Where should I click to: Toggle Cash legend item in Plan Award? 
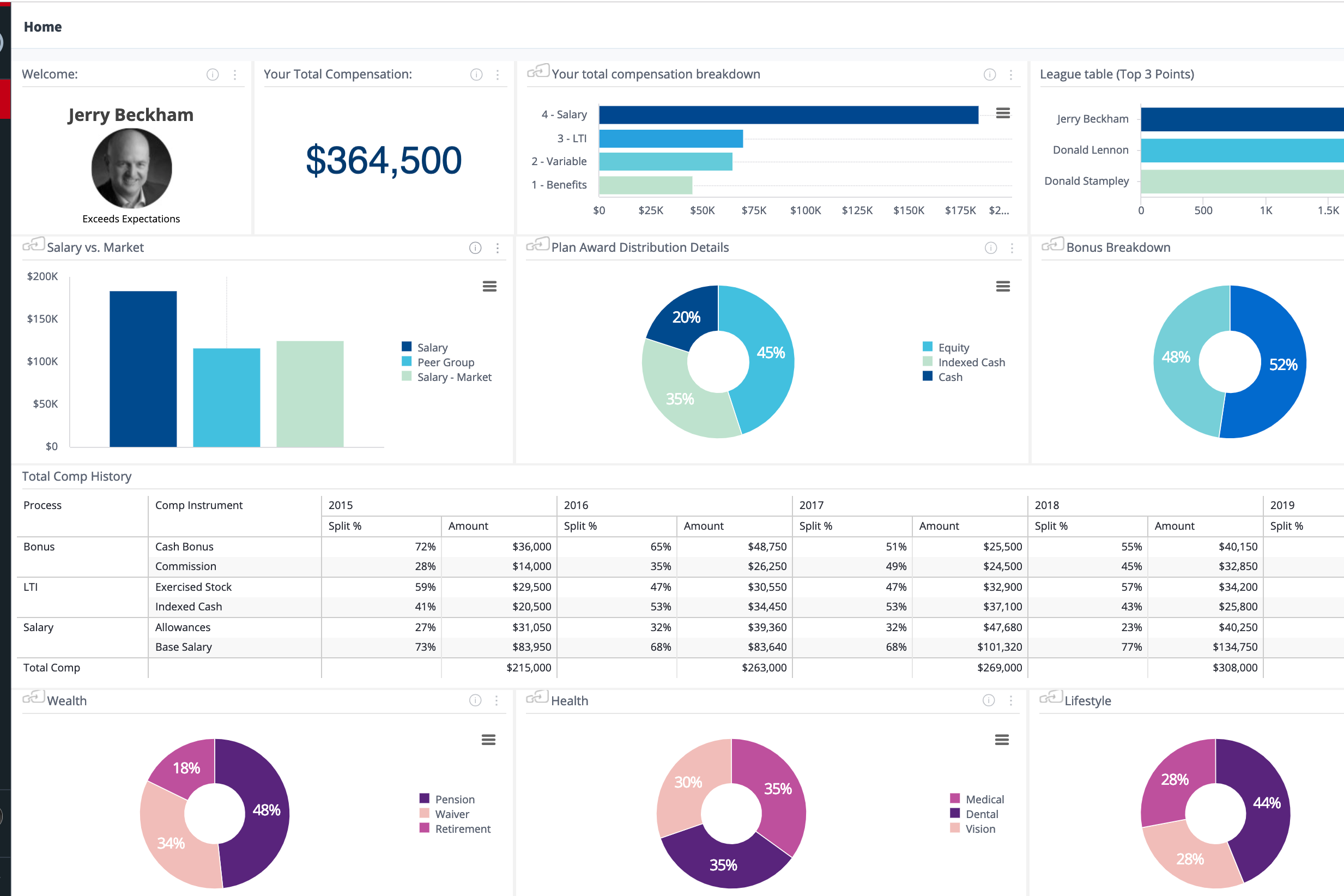click(943, 377)
